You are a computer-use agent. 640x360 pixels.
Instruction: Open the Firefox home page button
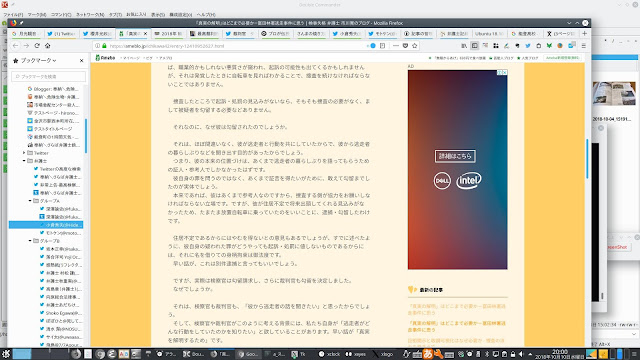47,46
